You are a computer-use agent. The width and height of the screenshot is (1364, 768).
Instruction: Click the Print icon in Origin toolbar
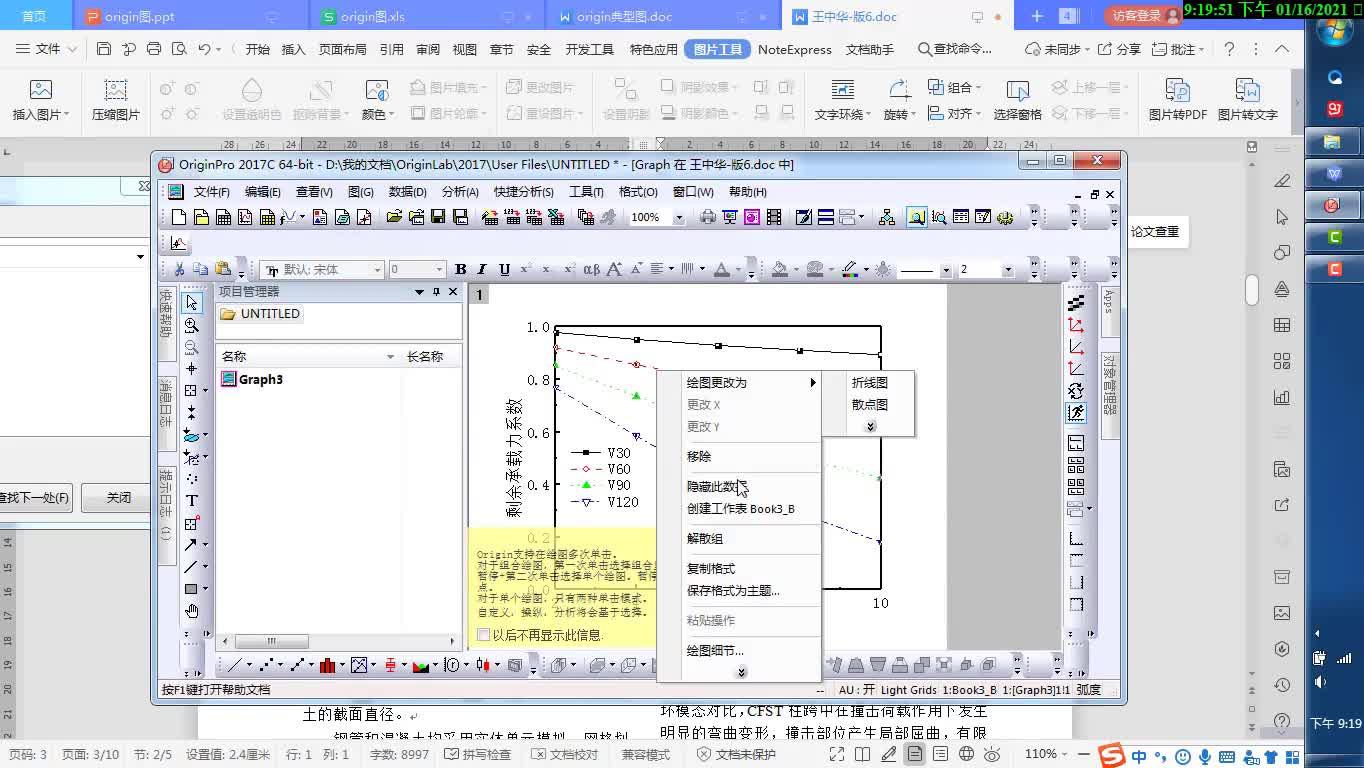pyautogui.click(x=708, y=217)
